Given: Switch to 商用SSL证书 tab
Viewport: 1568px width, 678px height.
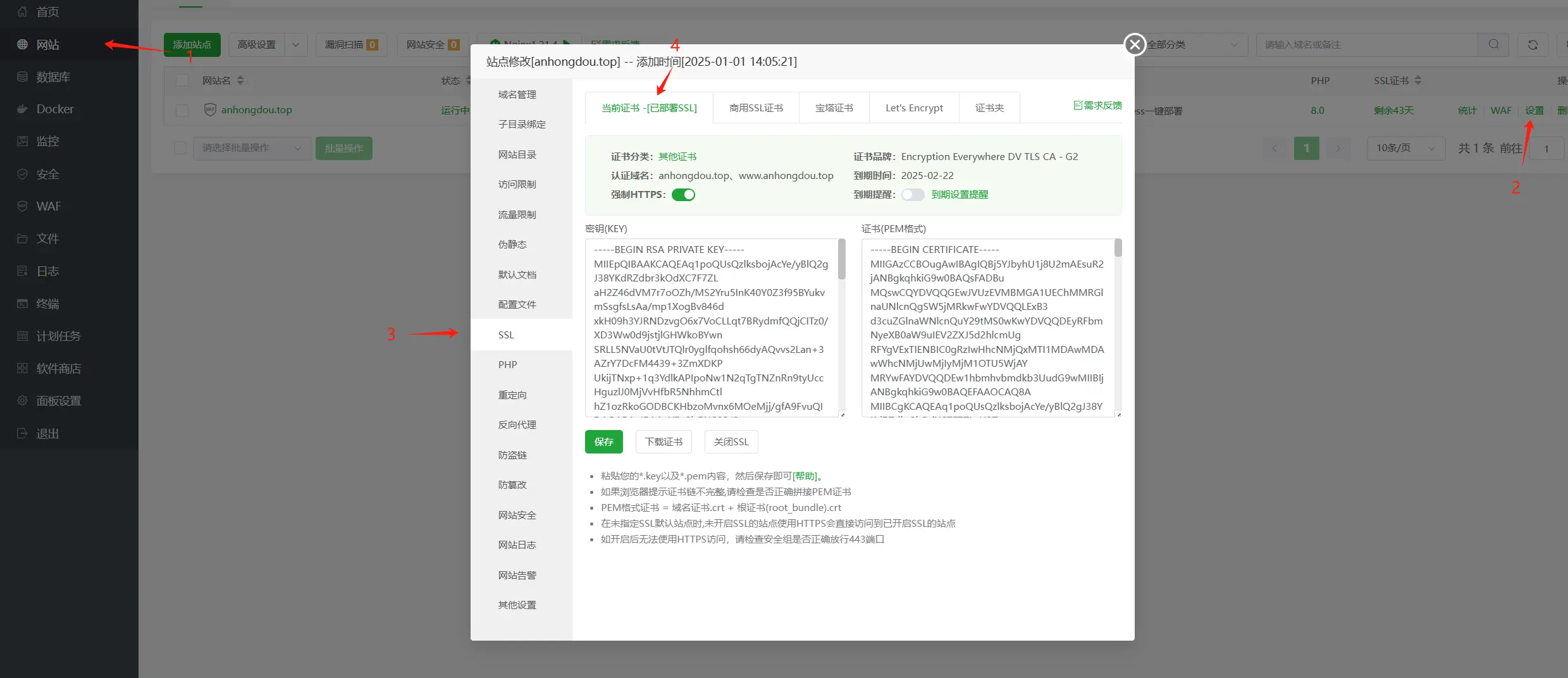Looking at the screenshot, I should click(756, 108).
